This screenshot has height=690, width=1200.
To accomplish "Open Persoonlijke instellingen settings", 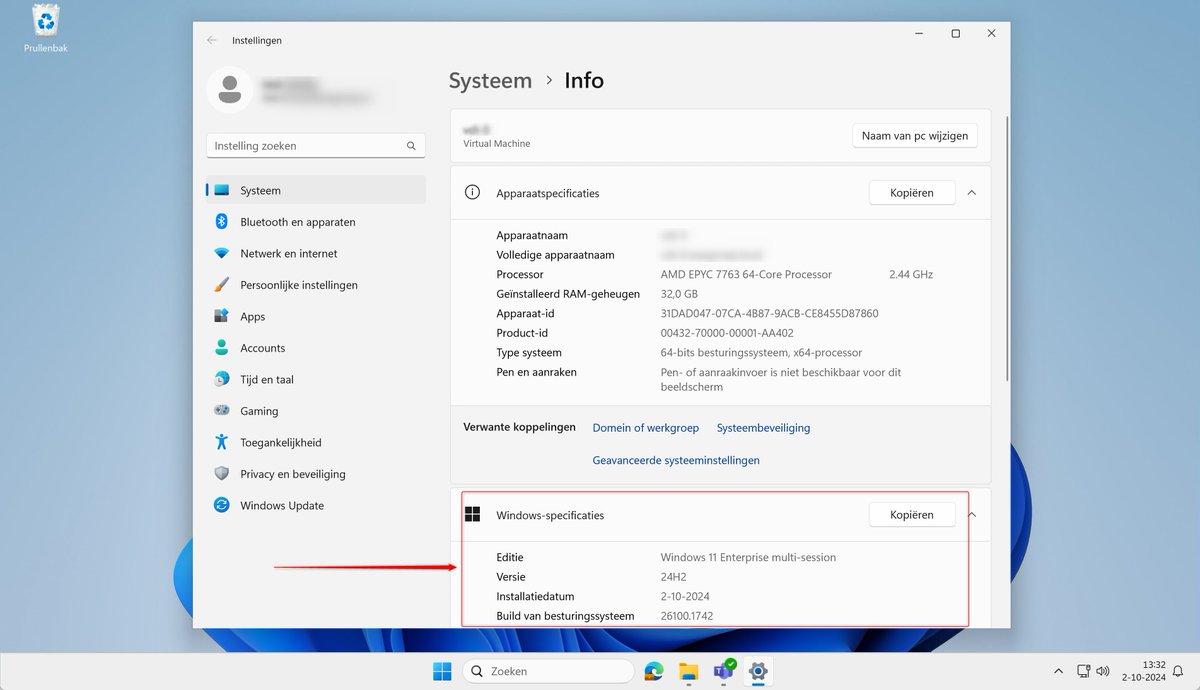I will point(300,284).
